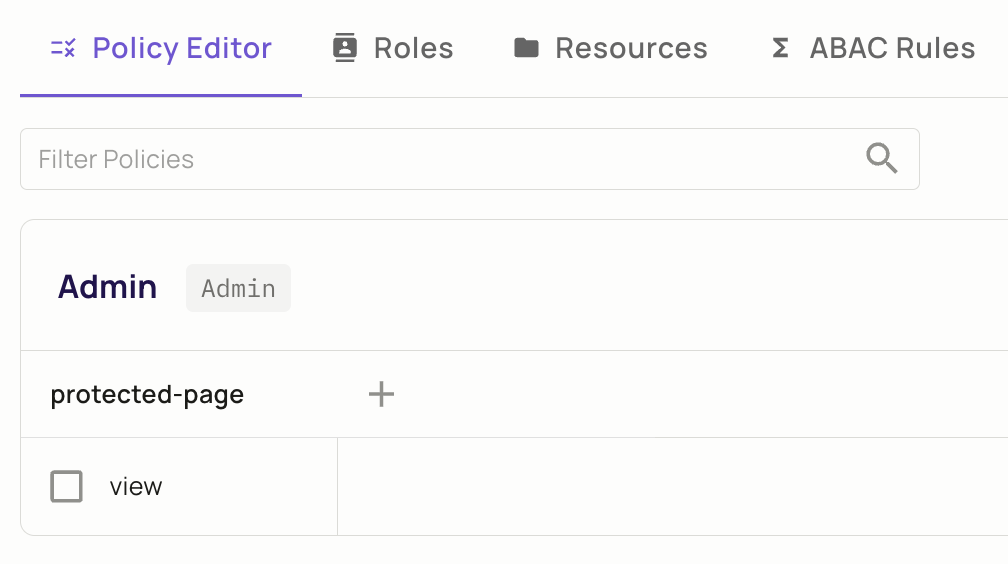Click the blank area of protected-page row
Viewport: 1008px width, 564px height.
(701, 394)
